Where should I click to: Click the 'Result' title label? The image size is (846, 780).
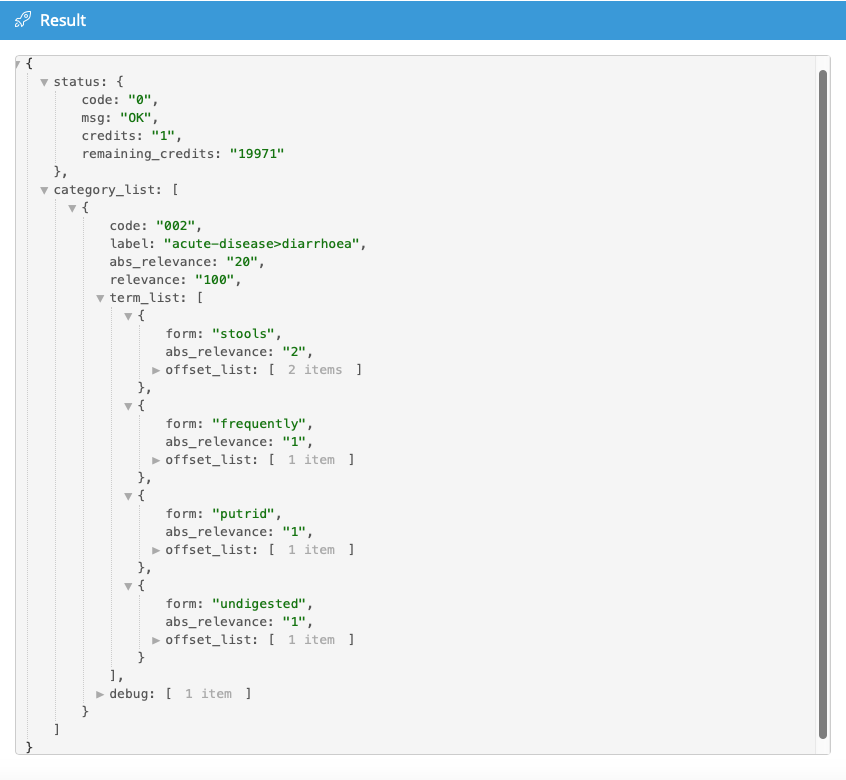tap(61, 20)
